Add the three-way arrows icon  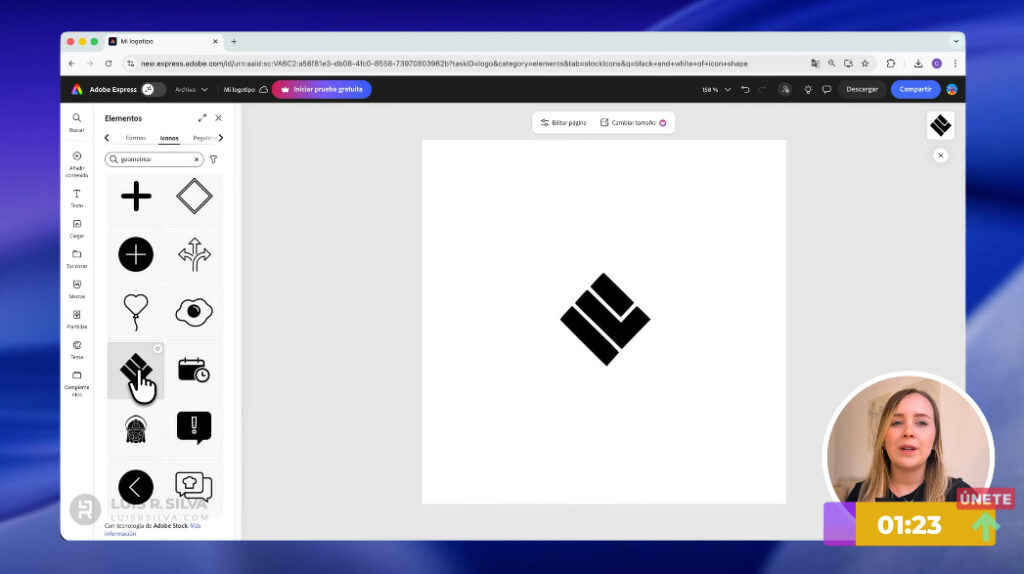point(194,254)
